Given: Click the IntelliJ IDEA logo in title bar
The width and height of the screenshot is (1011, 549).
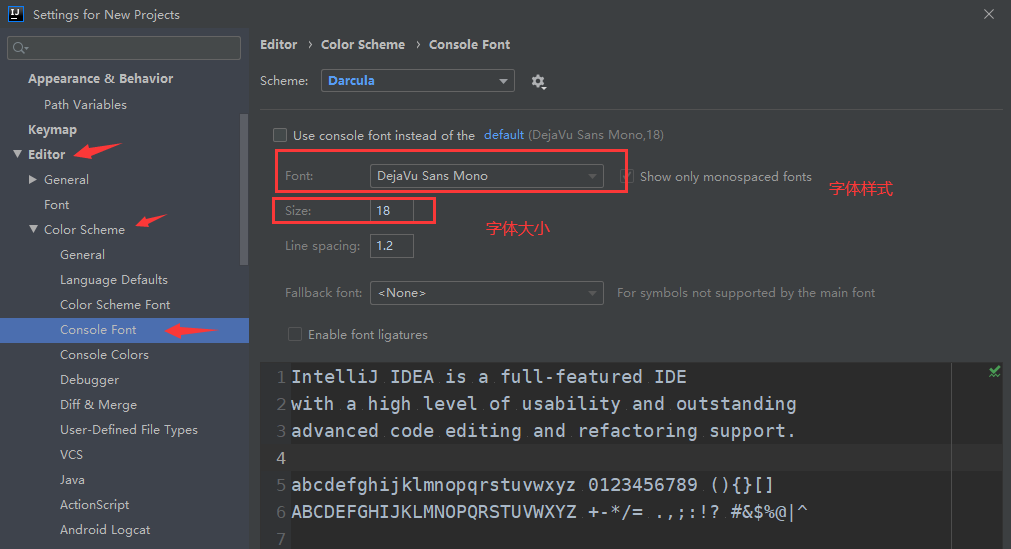Looking at the screenshot, I should [x=15, y=14].
